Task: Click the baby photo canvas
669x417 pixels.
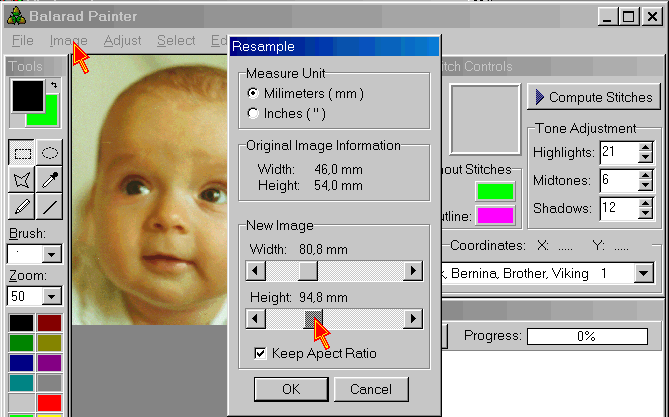Action: pyautogui.click(x=149, y=190)
